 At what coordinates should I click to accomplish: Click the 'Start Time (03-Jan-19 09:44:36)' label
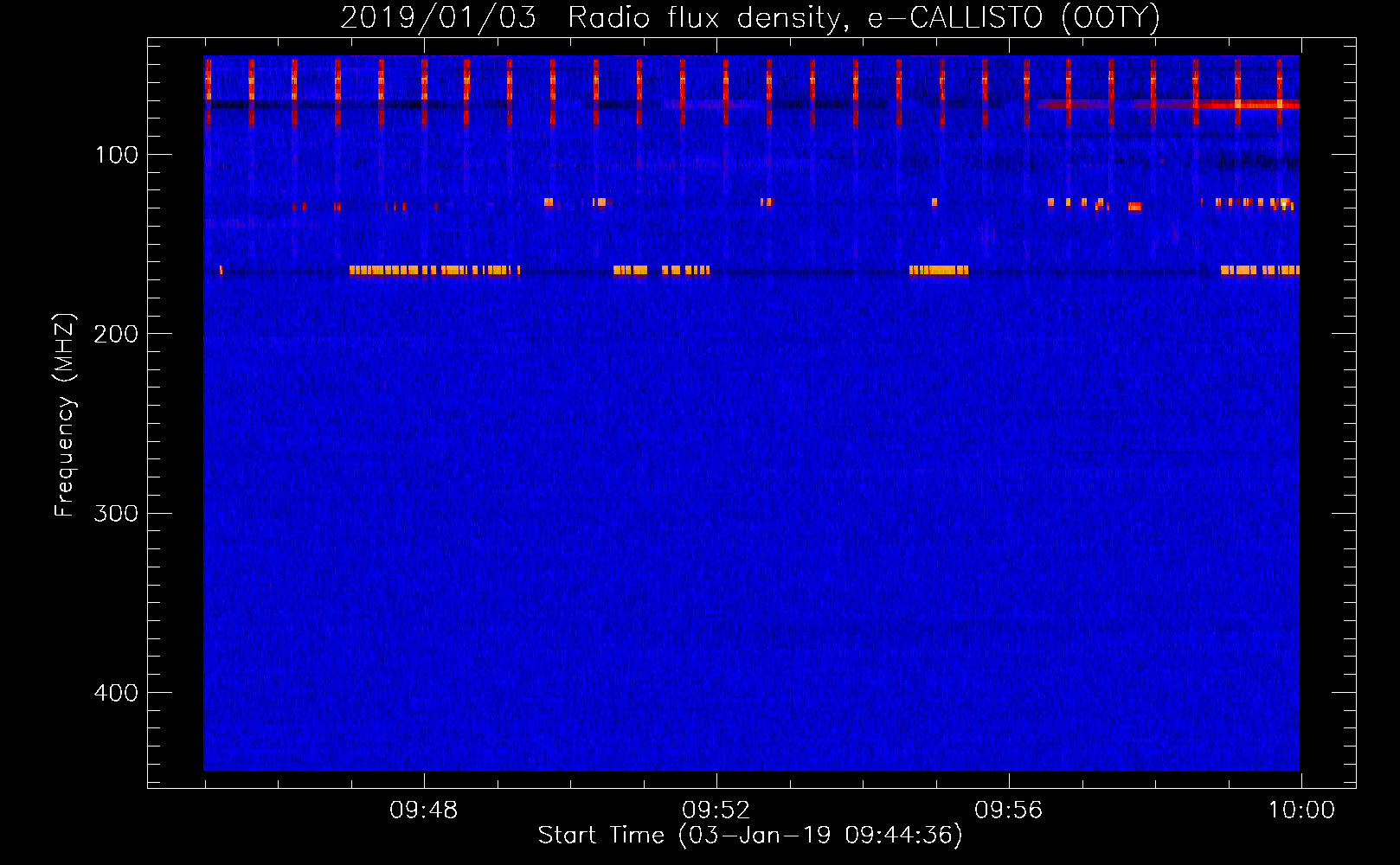point(750,836)
